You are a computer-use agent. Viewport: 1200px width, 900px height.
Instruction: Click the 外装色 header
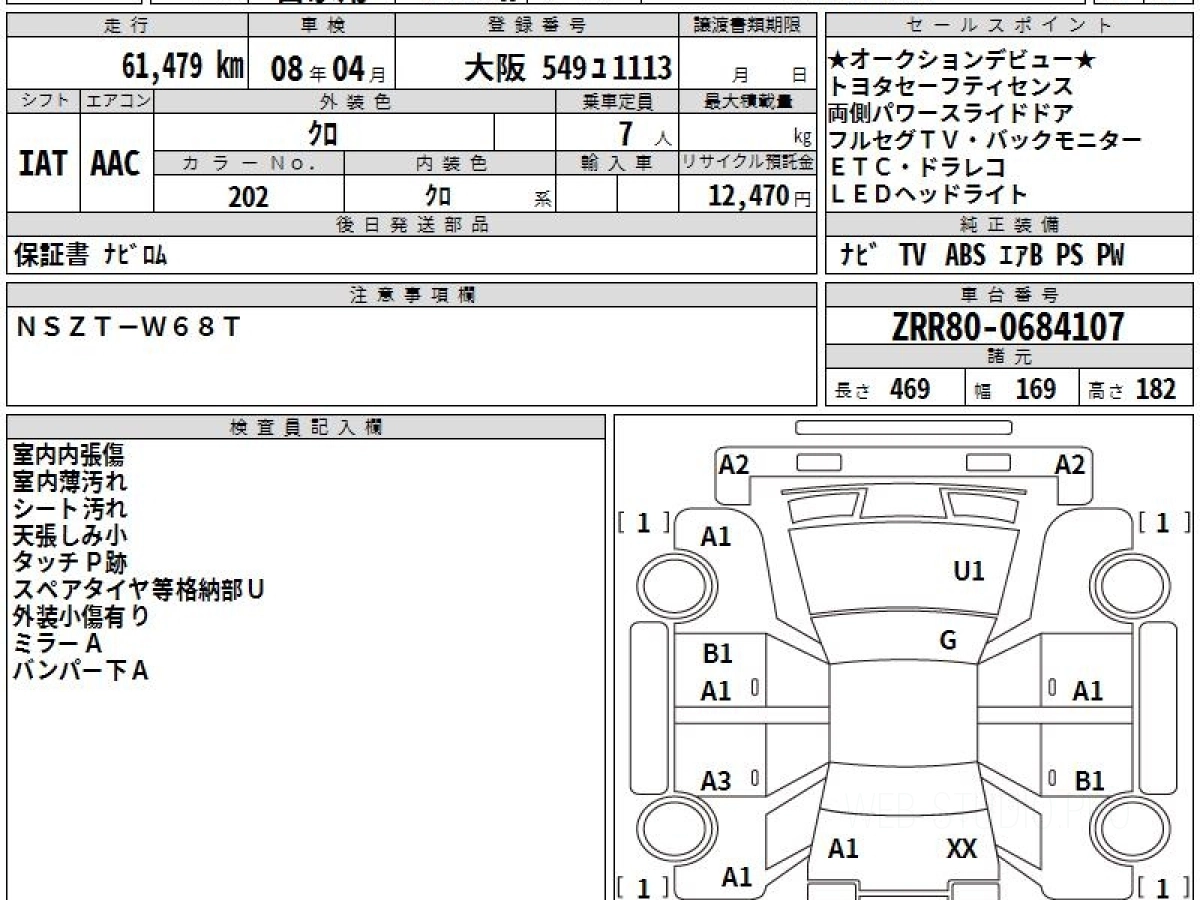(x=355, y=101)
